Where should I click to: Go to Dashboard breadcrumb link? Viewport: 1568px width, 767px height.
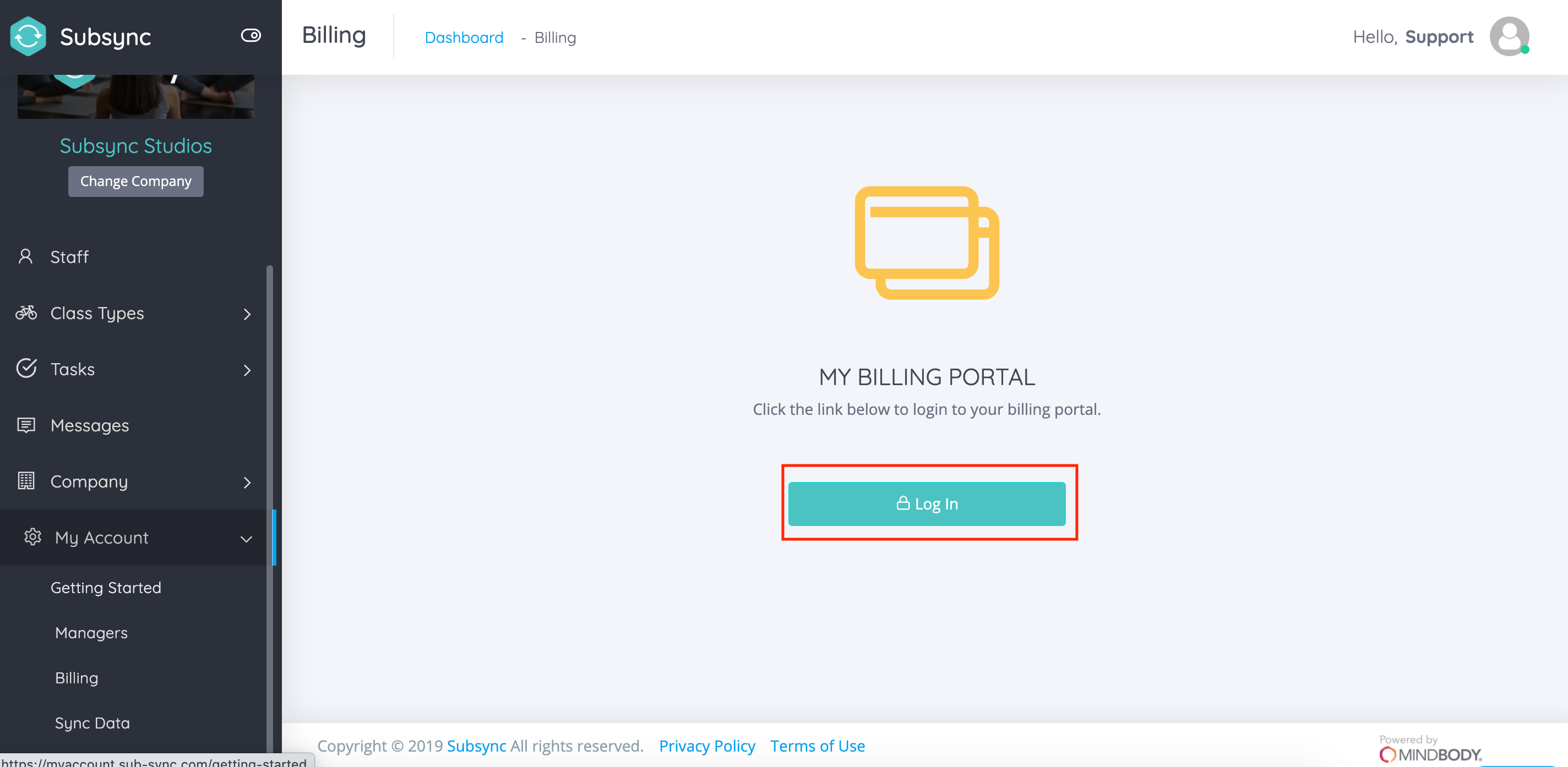[x=464, y=38]
